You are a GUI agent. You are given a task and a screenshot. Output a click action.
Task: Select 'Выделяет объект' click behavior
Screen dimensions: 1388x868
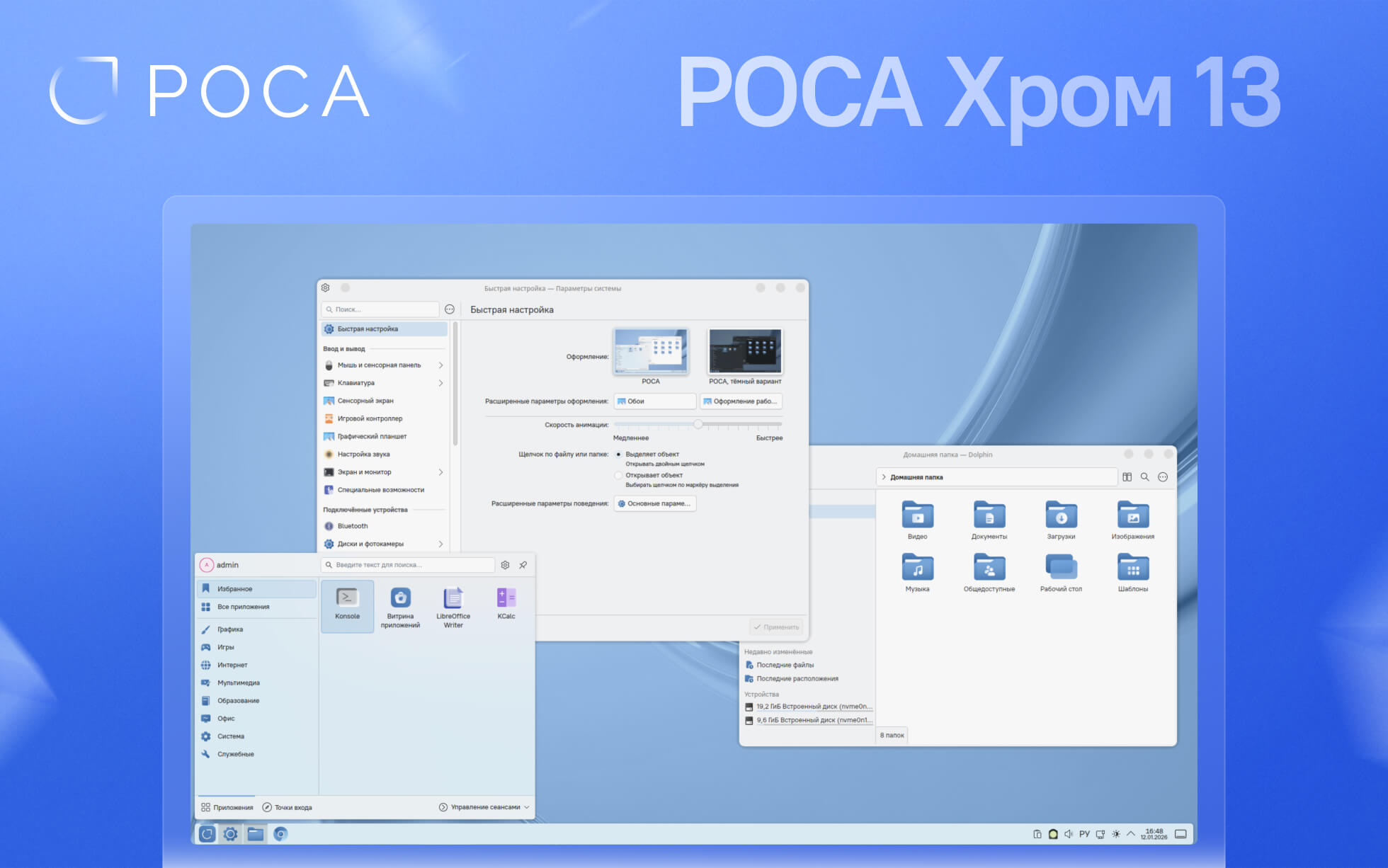[x=619, y=455]
